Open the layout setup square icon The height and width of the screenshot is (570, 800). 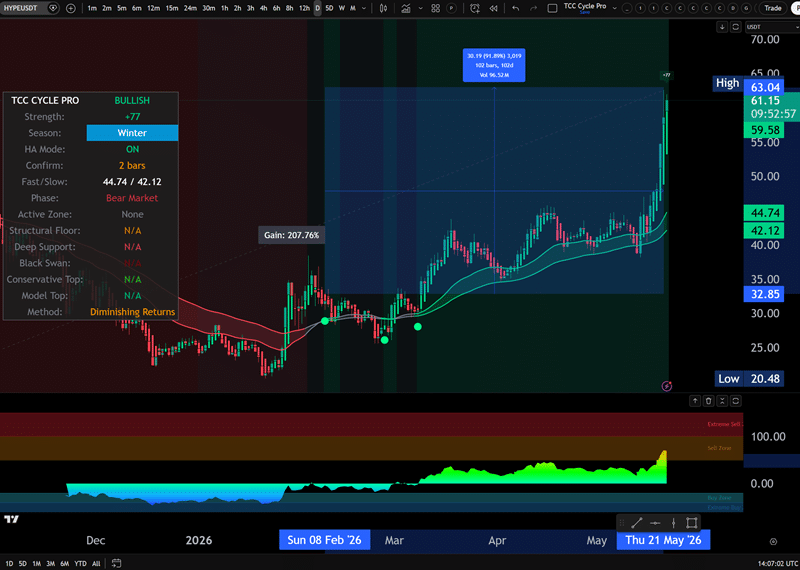coord(552,8)
